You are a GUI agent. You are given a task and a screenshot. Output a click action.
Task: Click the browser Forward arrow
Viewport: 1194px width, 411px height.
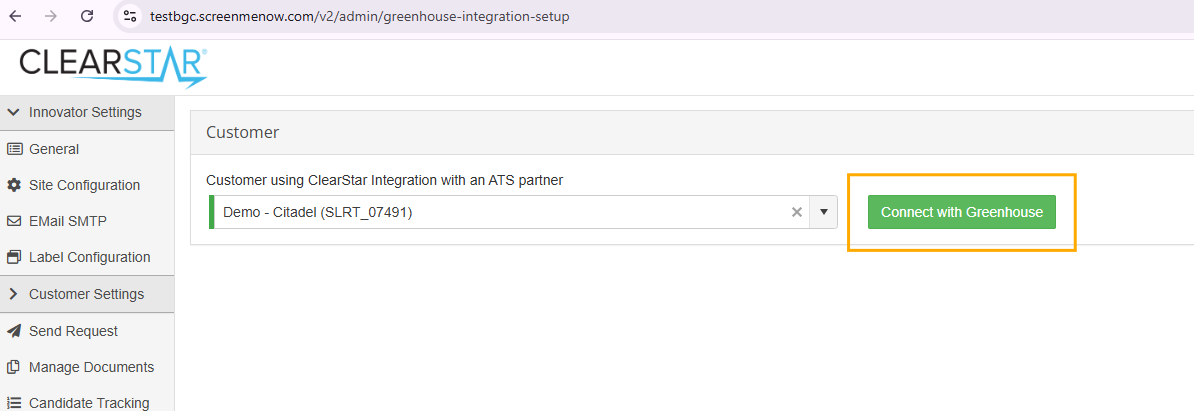[x=51, y=16]
